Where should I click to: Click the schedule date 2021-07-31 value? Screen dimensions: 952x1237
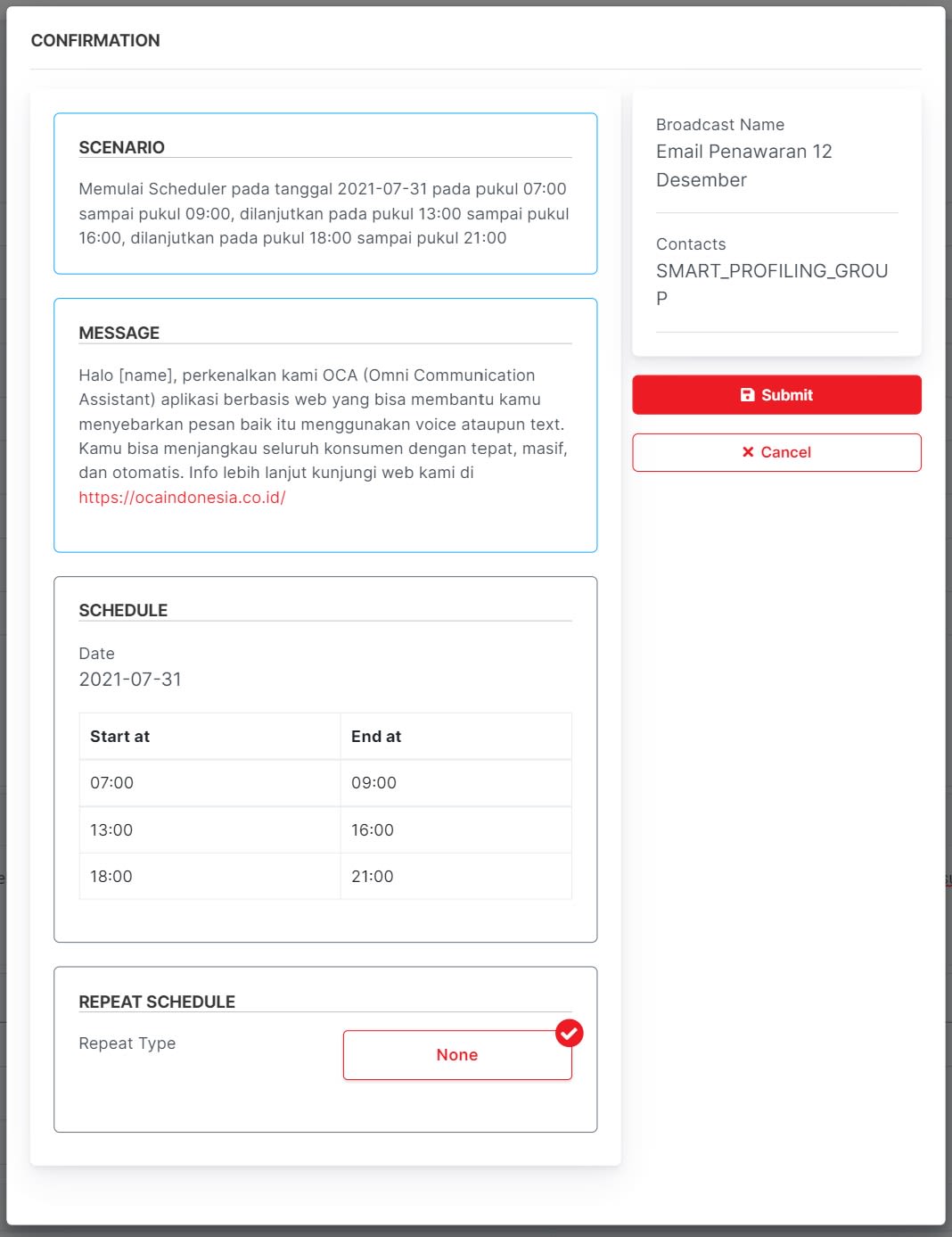pos(130,680)
